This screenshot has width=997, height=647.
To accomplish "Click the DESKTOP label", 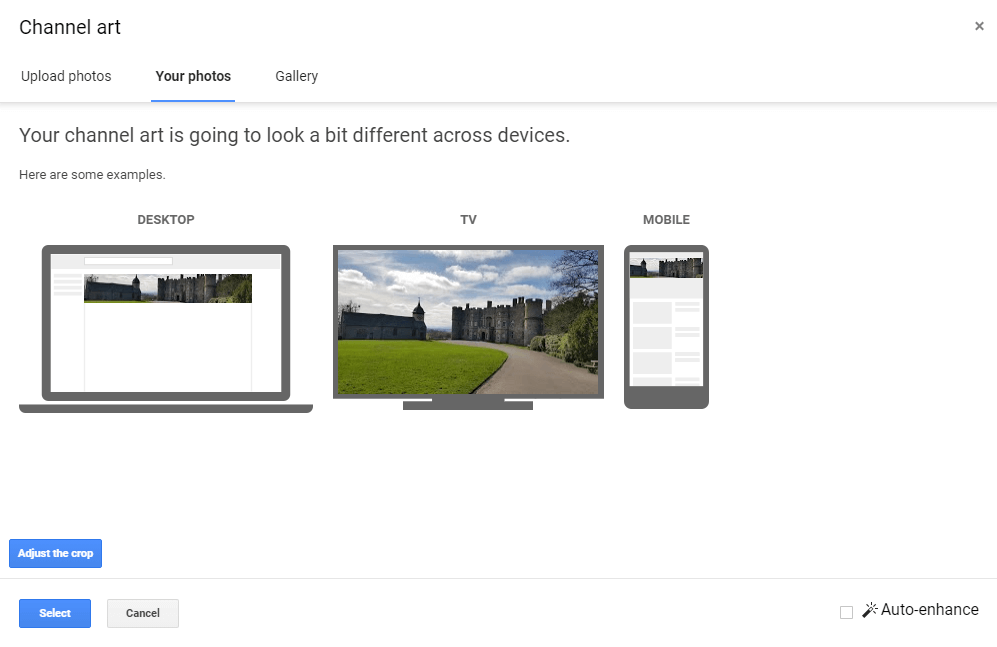I will [x=166, y=220].
